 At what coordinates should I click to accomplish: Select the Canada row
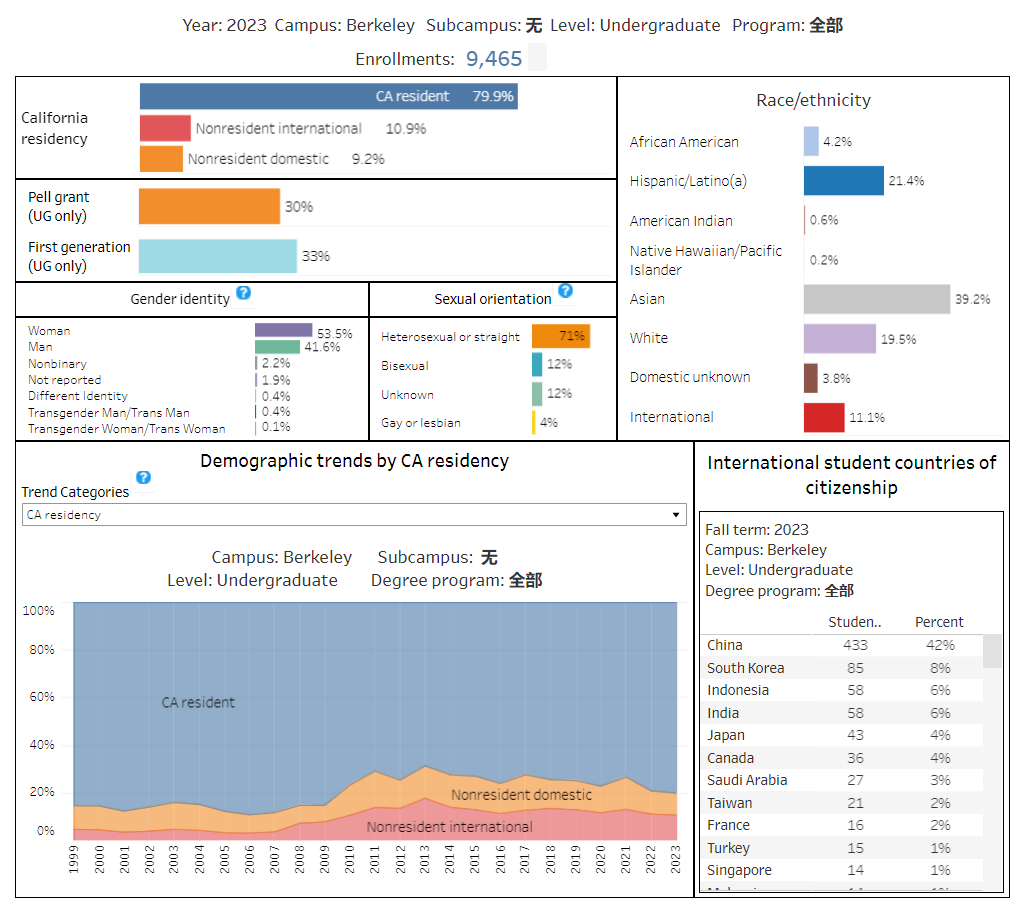click(842, 758)
